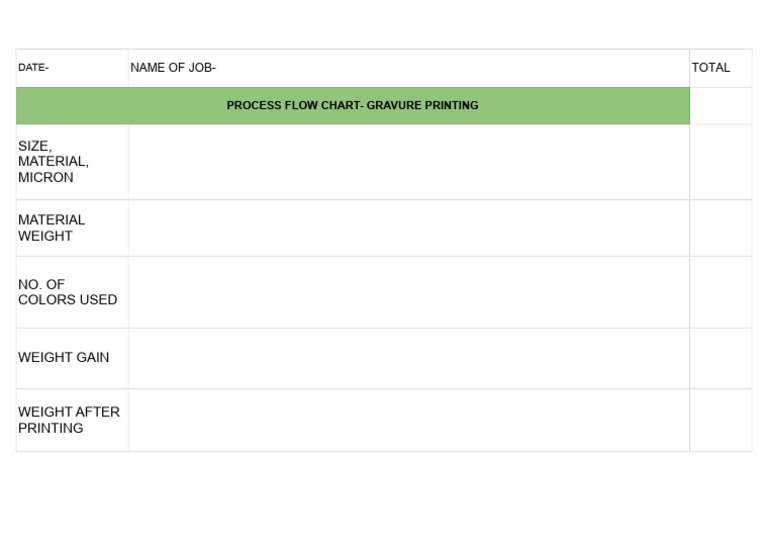Select the Total cell in Material Weight row
768x543 pixels.
click(x=720, y=228)
